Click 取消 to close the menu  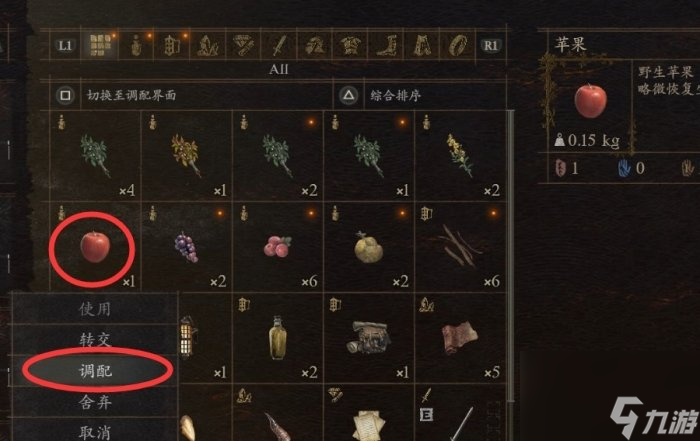click(95, 432)
